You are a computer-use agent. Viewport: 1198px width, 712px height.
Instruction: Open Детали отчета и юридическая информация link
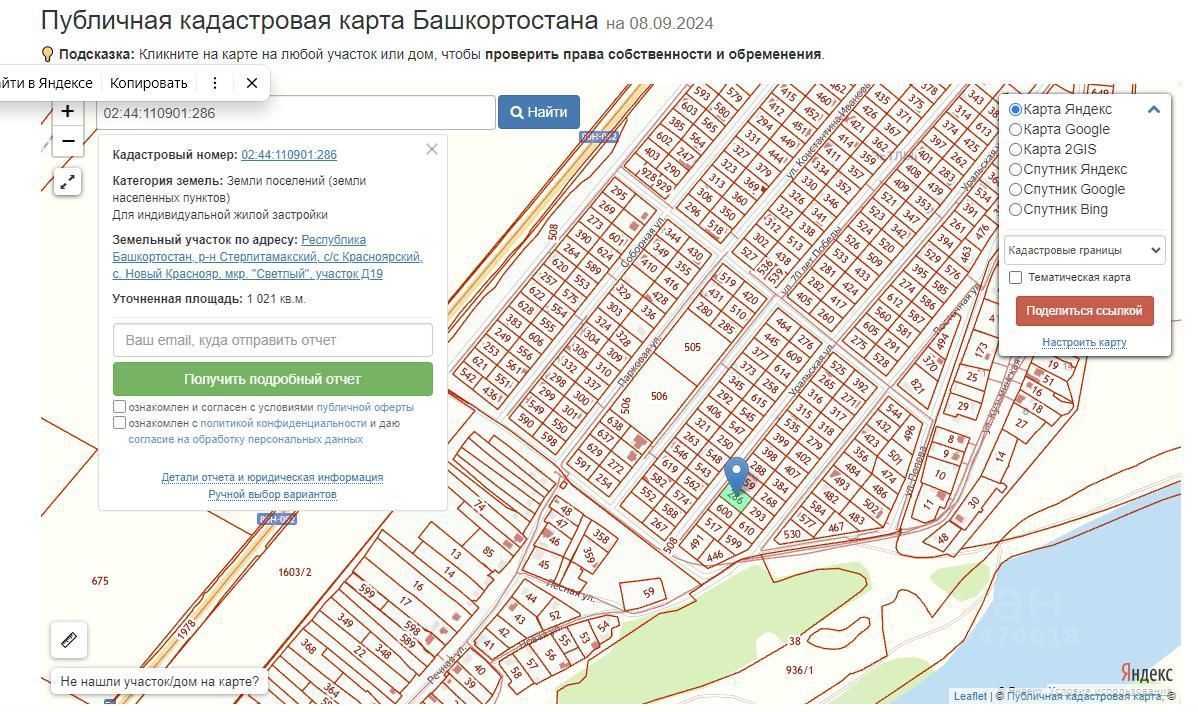[x=272, y=477]
